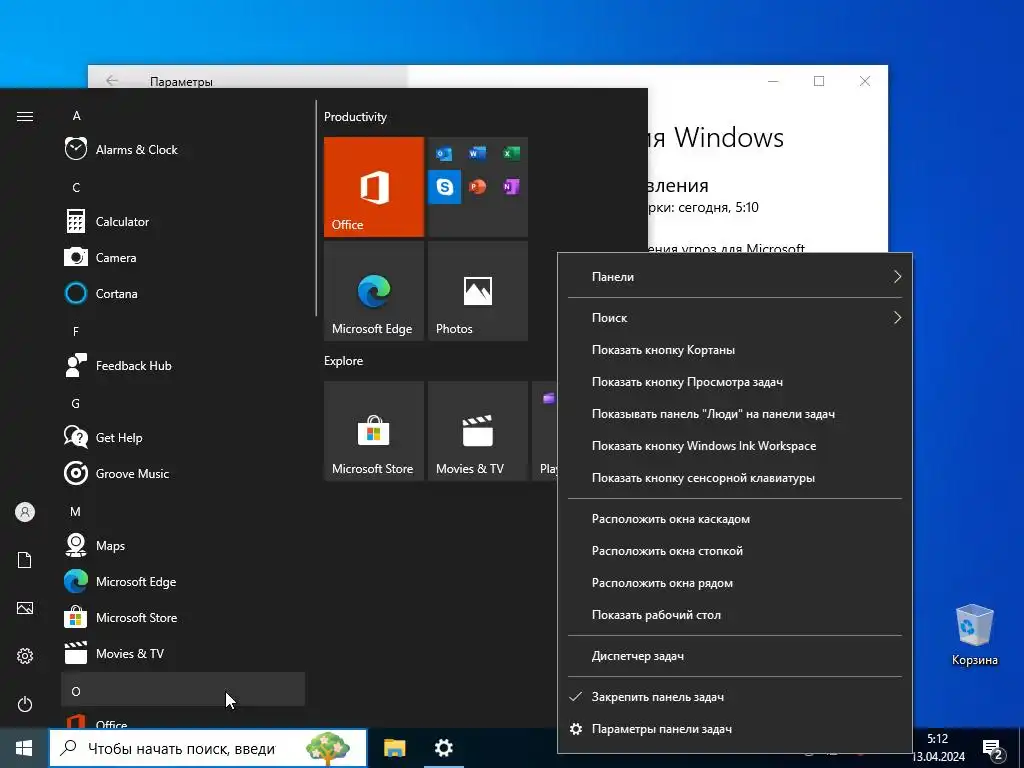Open Alarms & Clock from app list

(x=183, y=150)
